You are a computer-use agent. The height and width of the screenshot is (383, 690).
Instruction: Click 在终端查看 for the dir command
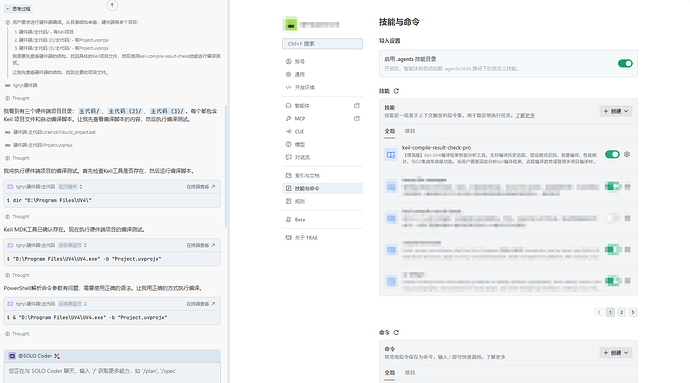[x=201, y=187]
